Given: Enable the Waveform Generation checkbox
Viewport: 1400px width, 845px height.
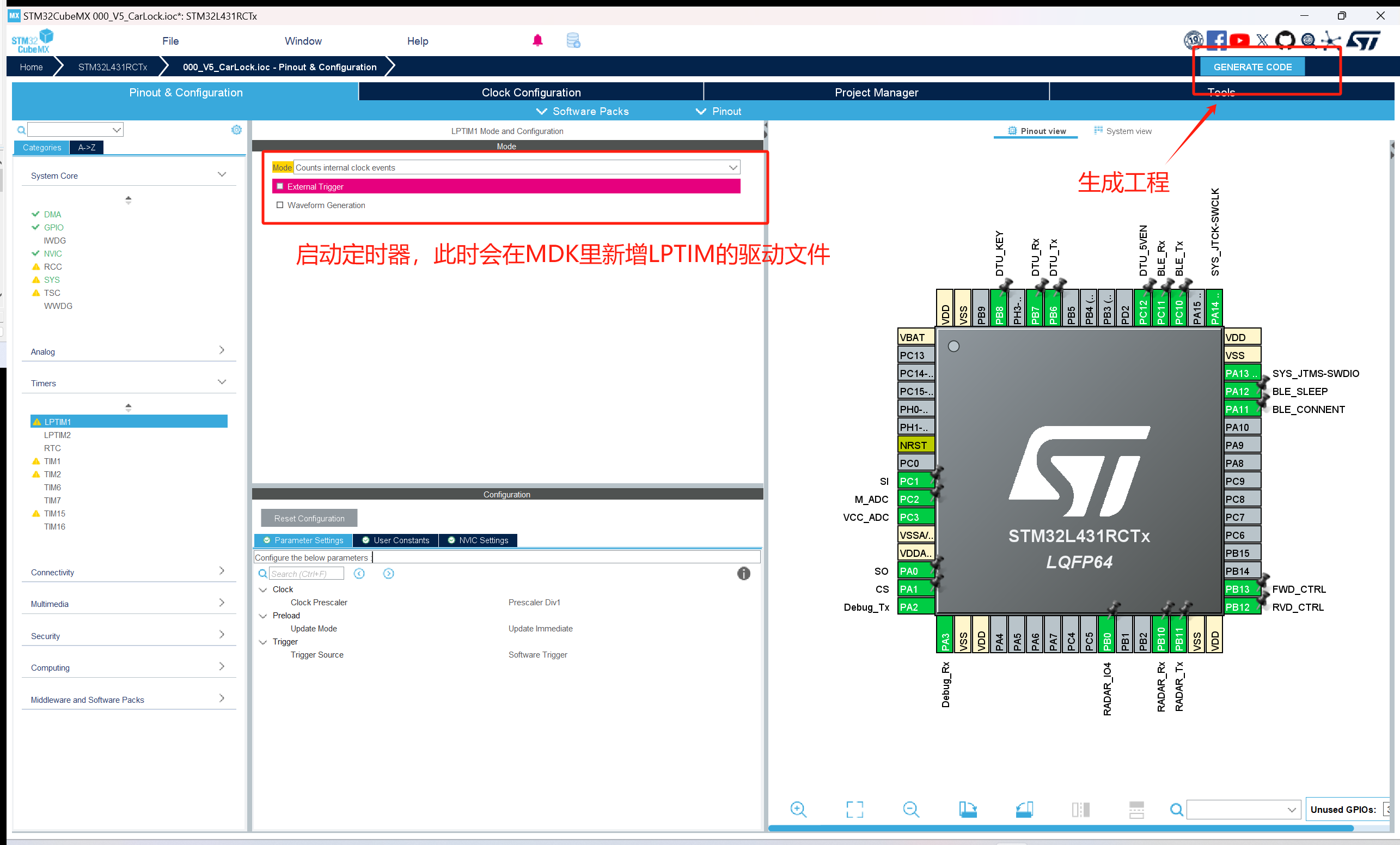Looking at the screenshot, I should (279, 205).
